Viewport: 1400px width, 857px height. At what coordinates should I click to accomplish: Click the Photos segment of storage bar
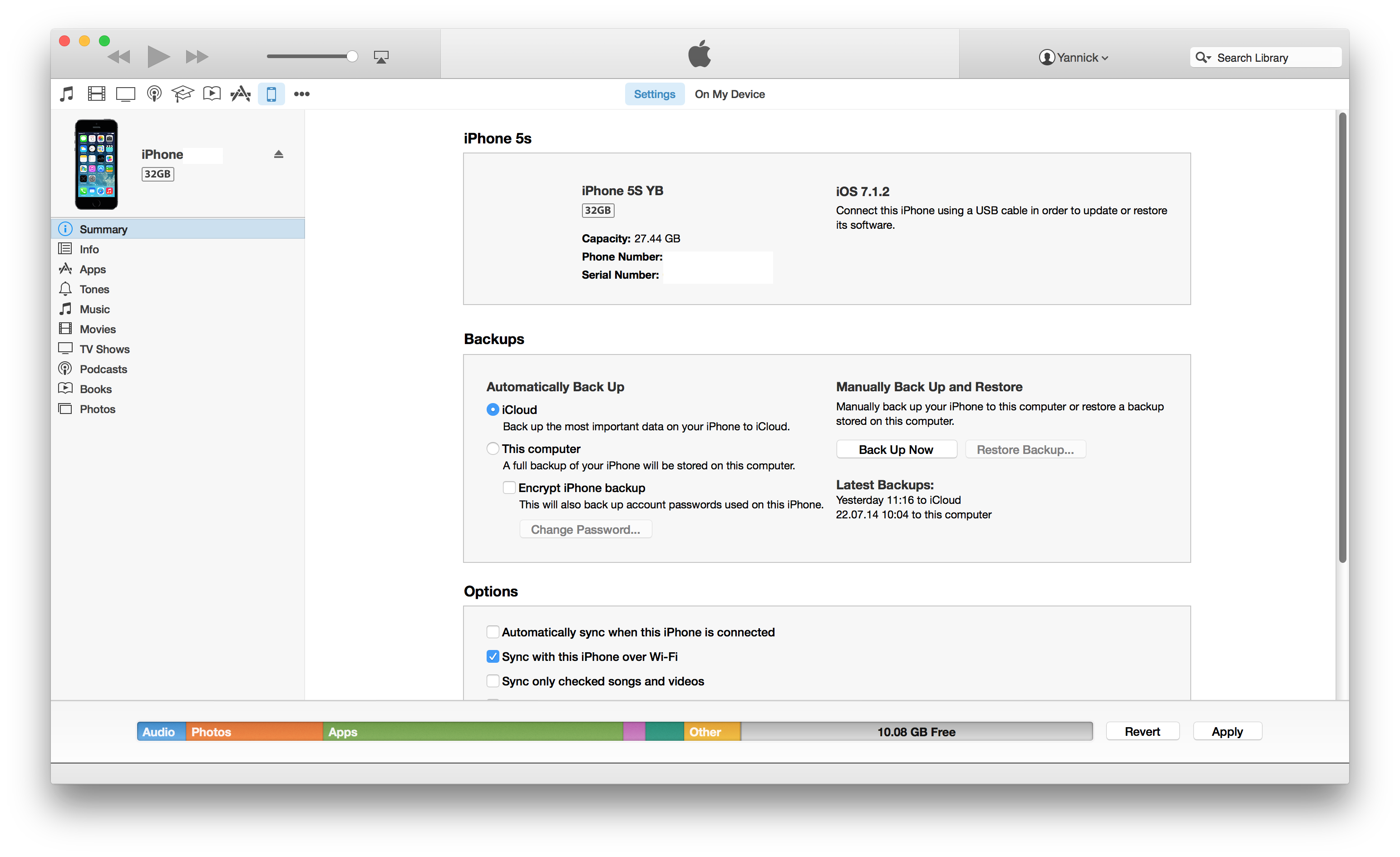tap(254, 731)
